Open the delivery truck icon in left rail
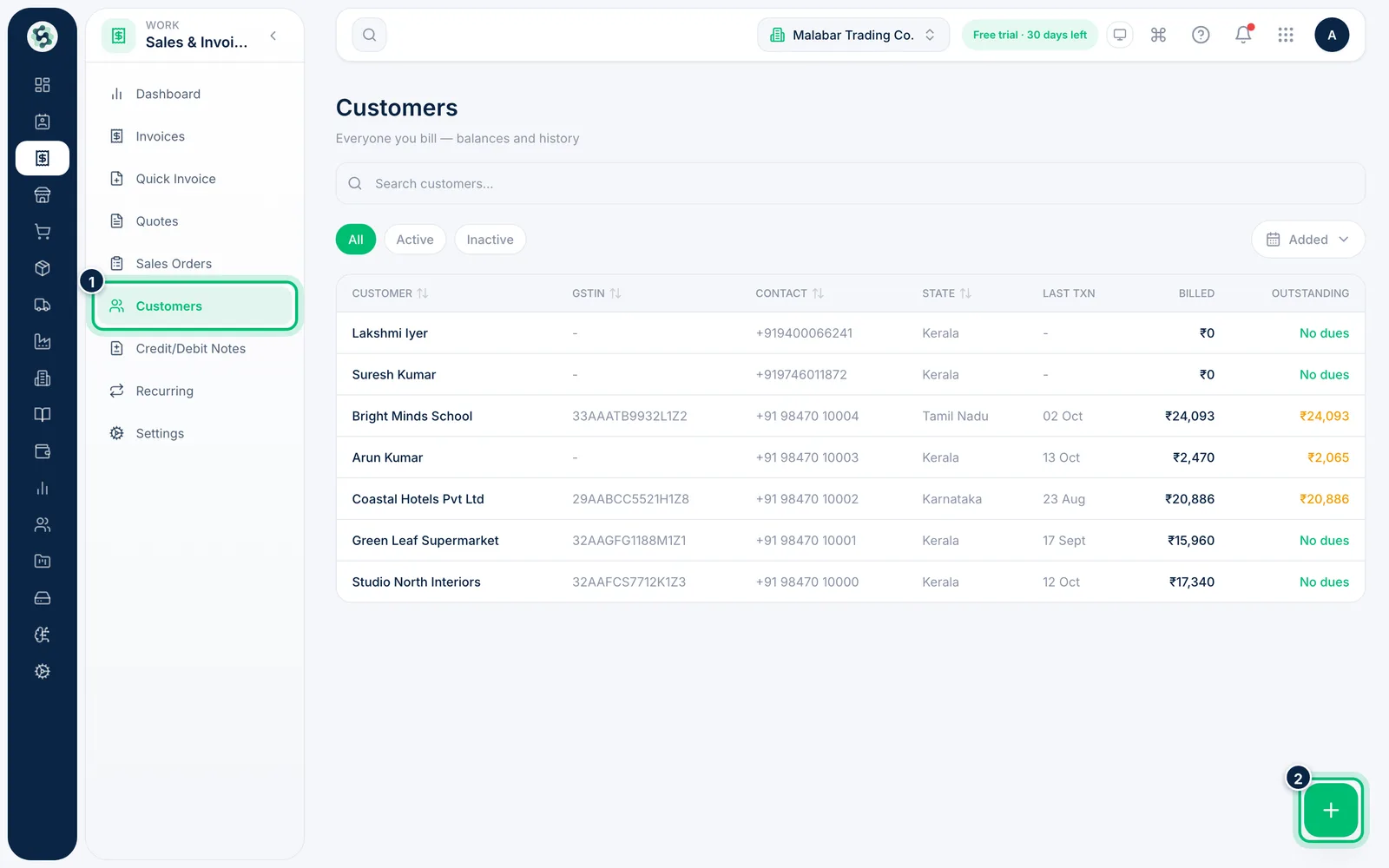The image size is (1389, 868). tap(42, 305)
